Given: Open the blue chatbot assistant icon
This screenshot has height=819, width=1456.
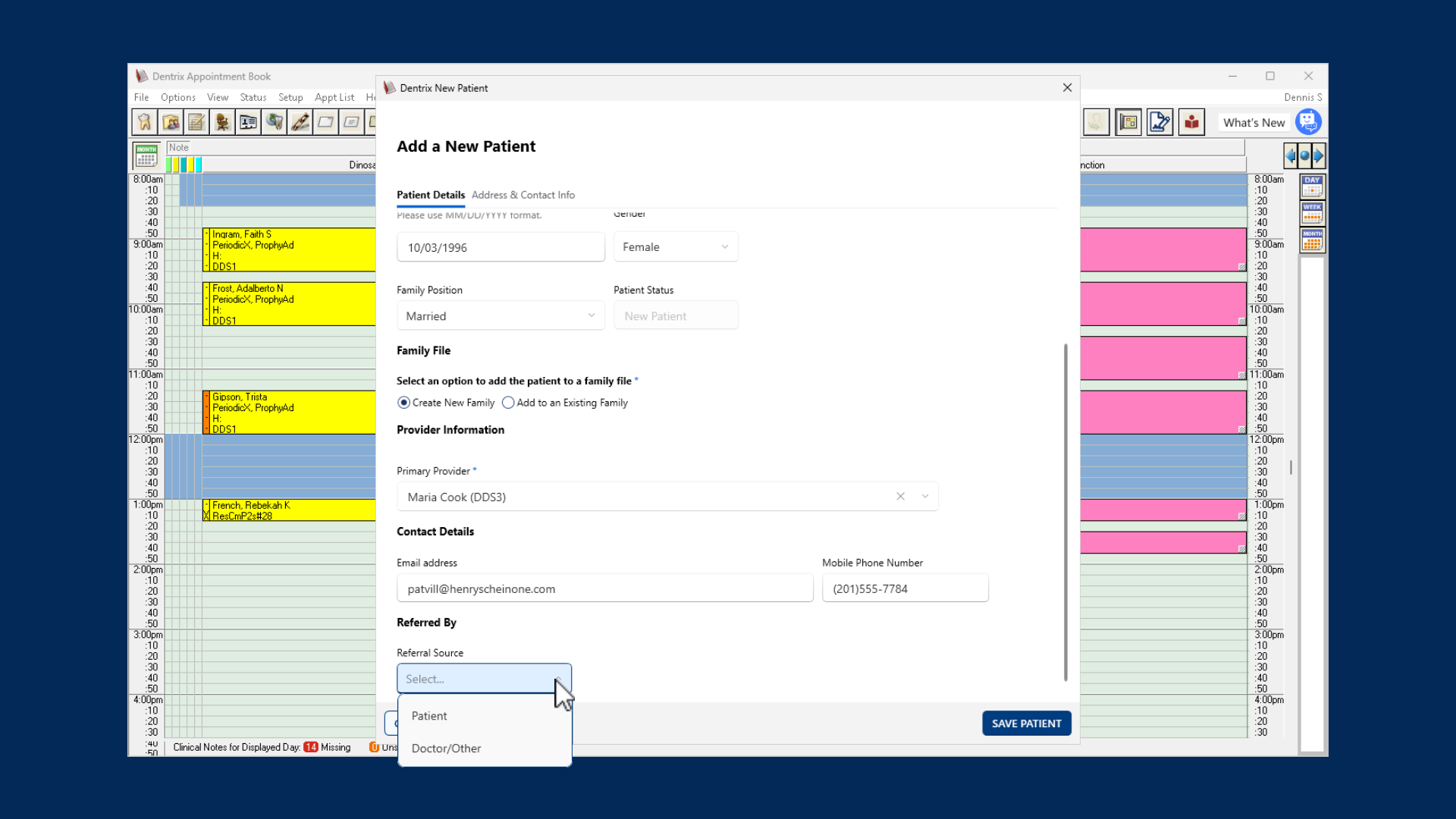Looking at the screenshot, I should pos(1309,122).
